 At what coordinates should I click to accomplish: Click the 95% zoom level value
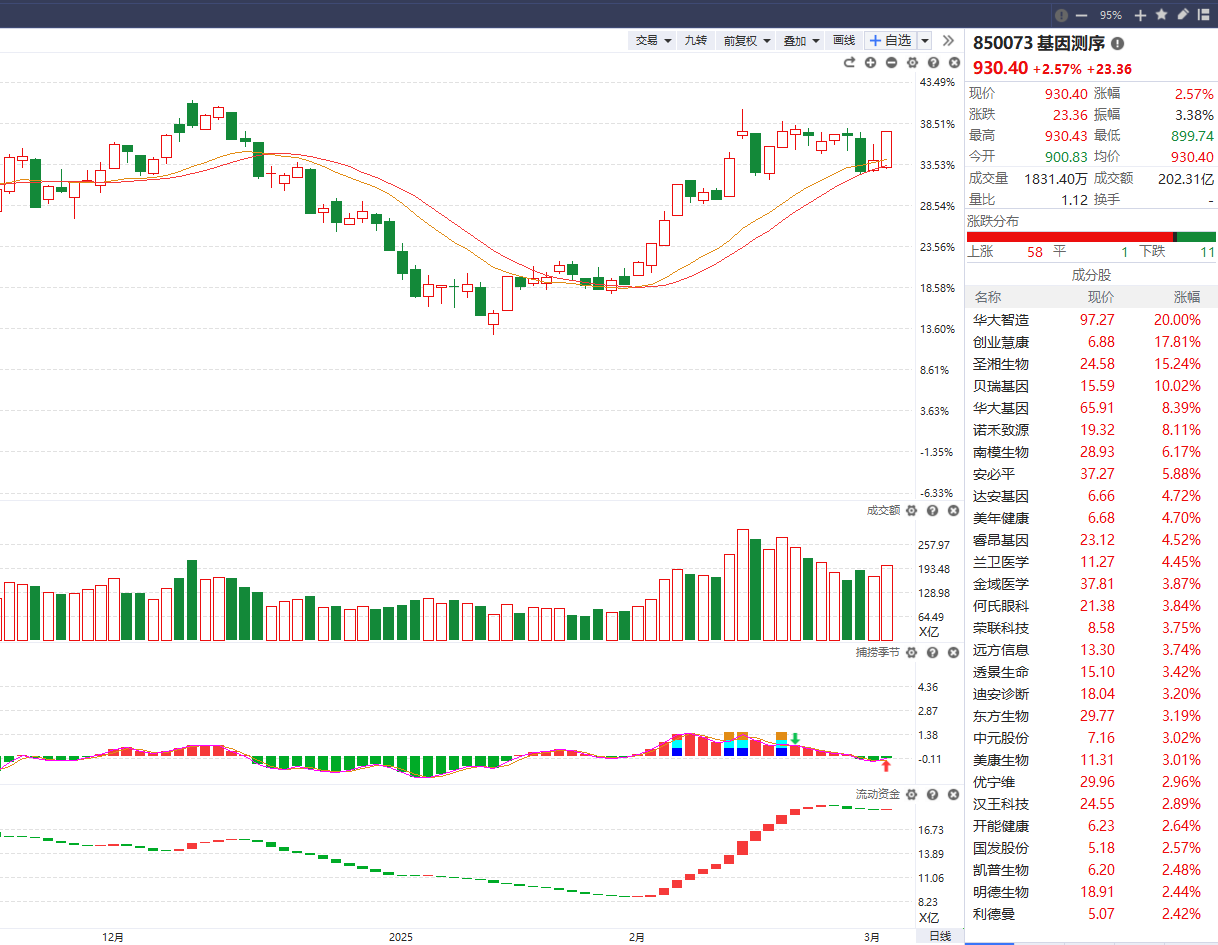[x=1111, y=15]
